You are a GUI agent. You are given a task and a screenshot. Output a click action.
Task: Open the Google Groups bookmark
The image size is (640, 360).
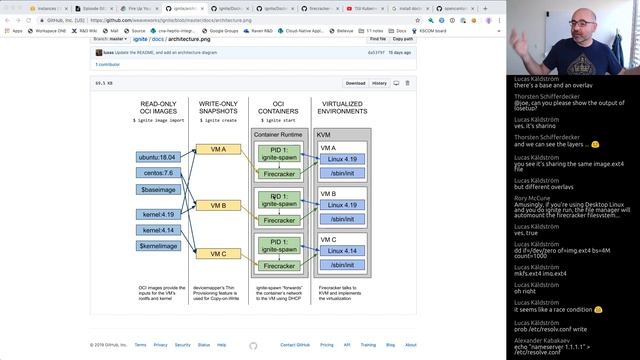[x=220, y=31]
